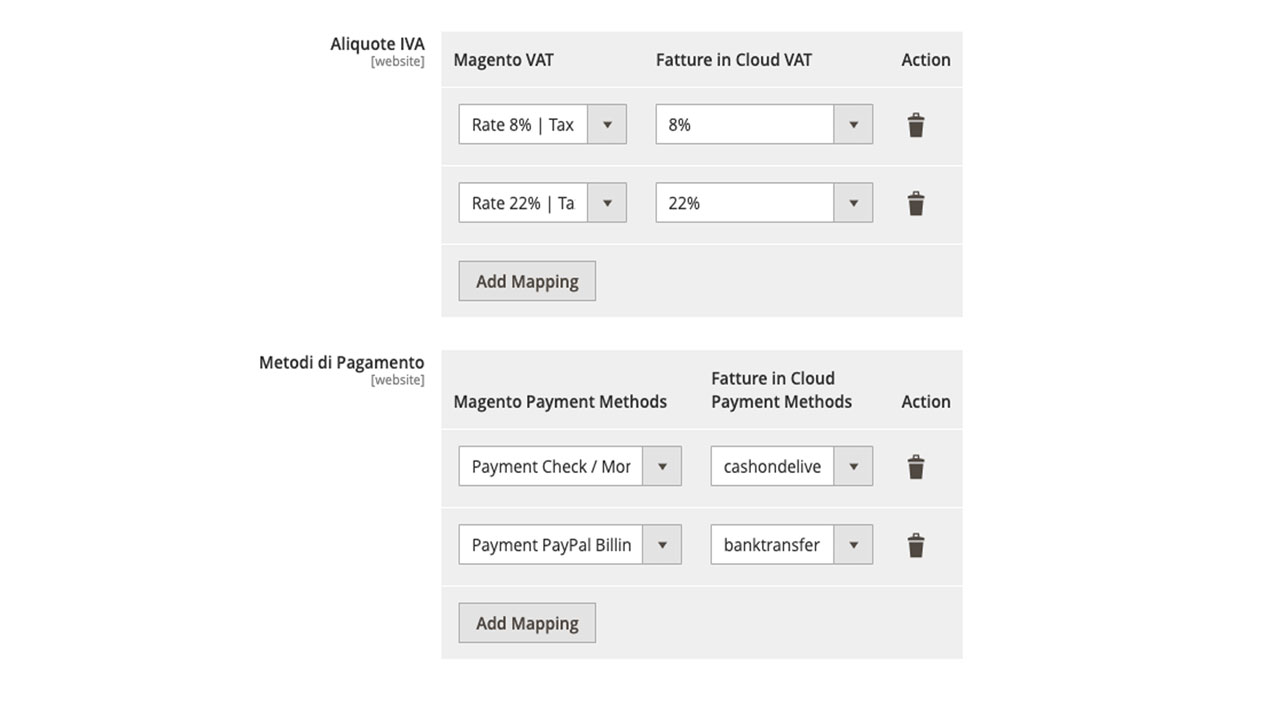
Task: Open the Fatture in Cloud '8%' dropdown
Action: tap(764, 125)
